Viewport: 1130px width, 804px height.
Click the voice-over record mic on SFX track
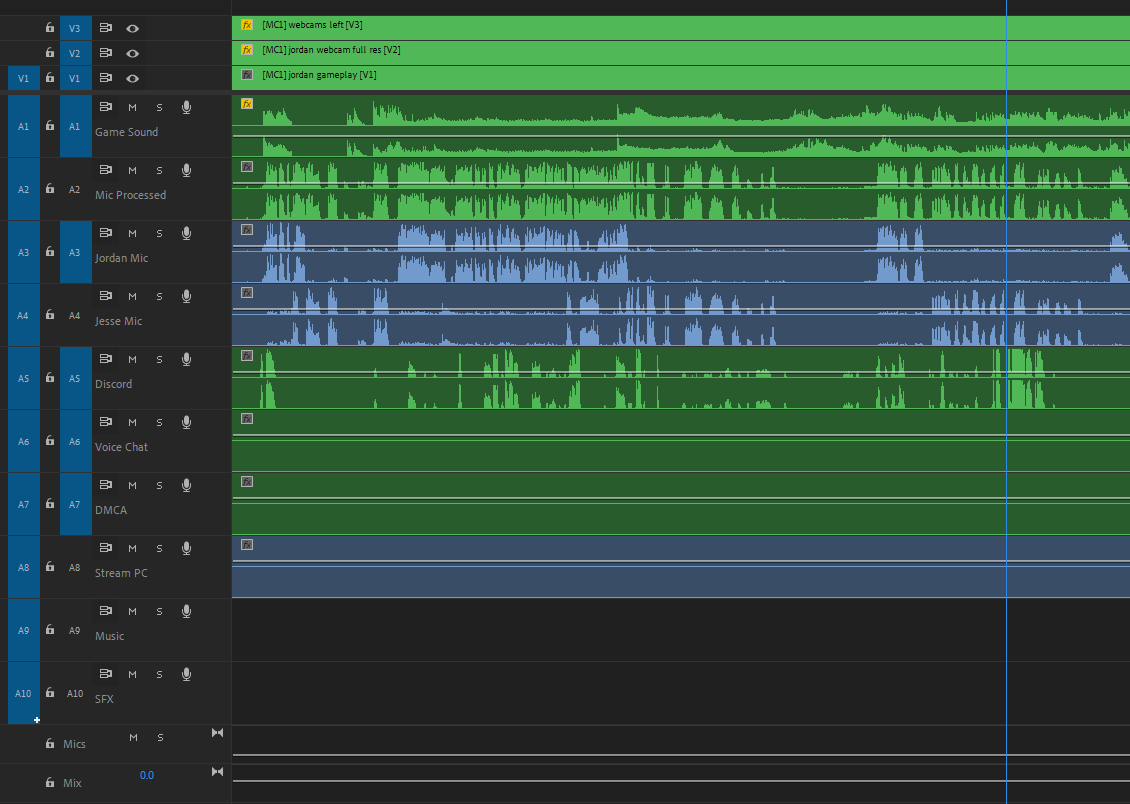[186, 674]
